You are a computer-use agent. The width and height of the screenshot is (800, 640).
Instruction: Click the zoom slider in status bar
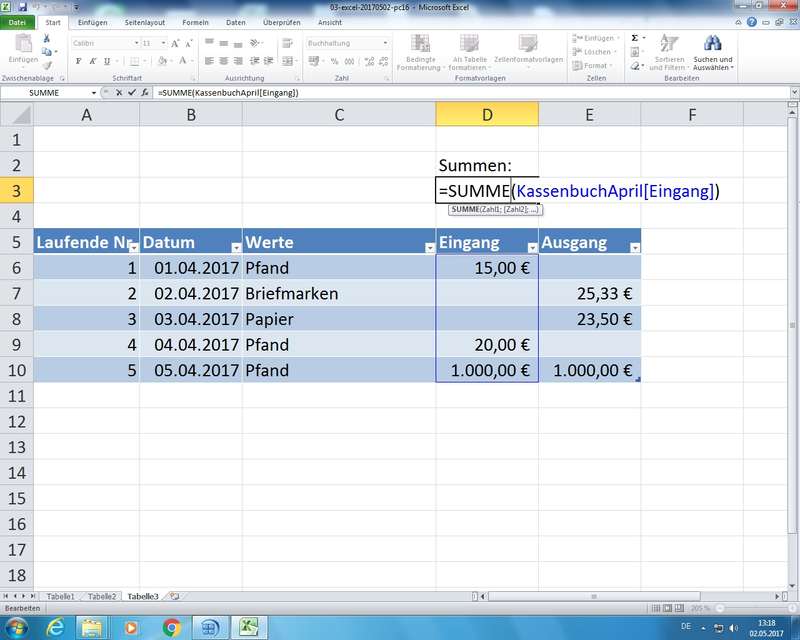755,608
